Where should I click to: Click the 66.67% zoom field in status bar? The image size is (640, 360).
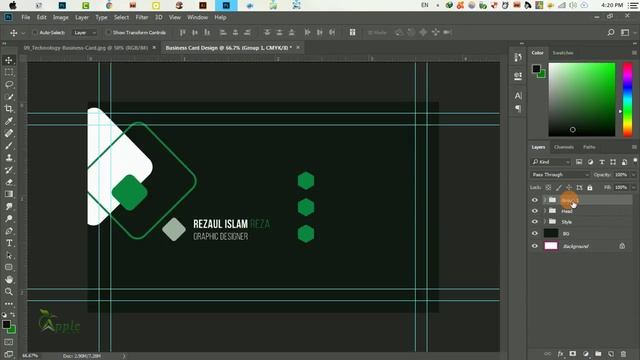(30, 356)
